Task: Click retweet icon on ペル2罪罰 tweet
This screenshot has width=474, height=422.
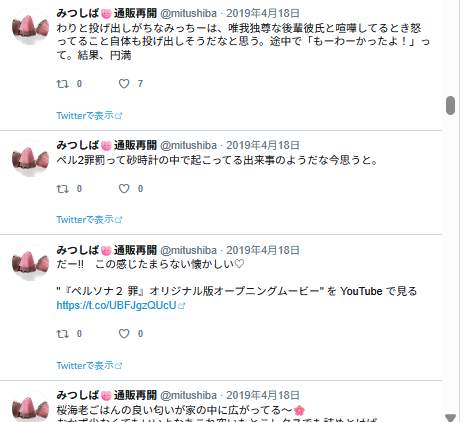Action: (63, 189)
